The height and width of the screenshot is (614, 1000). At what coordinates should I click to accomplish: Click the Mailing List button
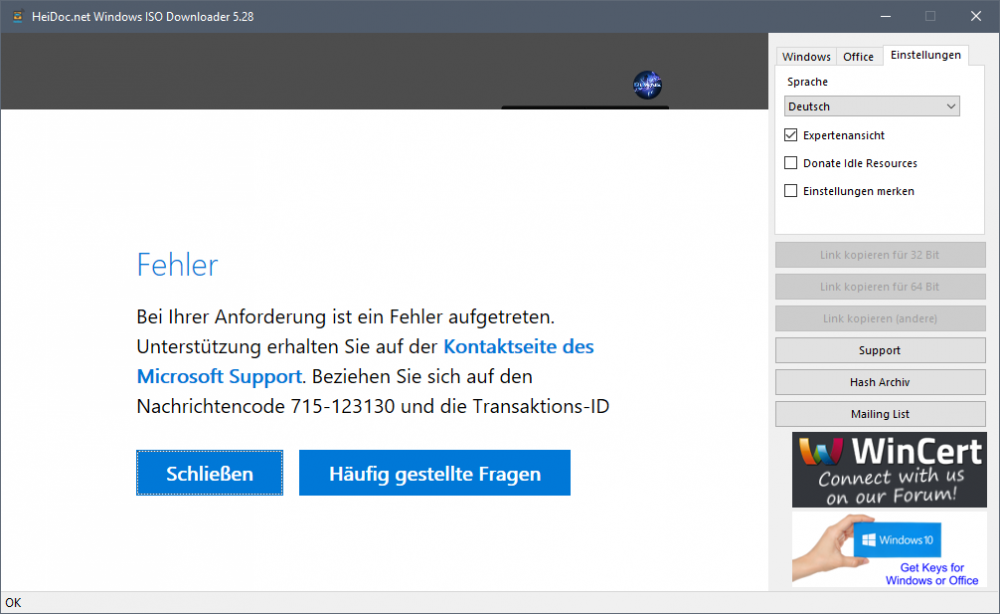[880, 414]
